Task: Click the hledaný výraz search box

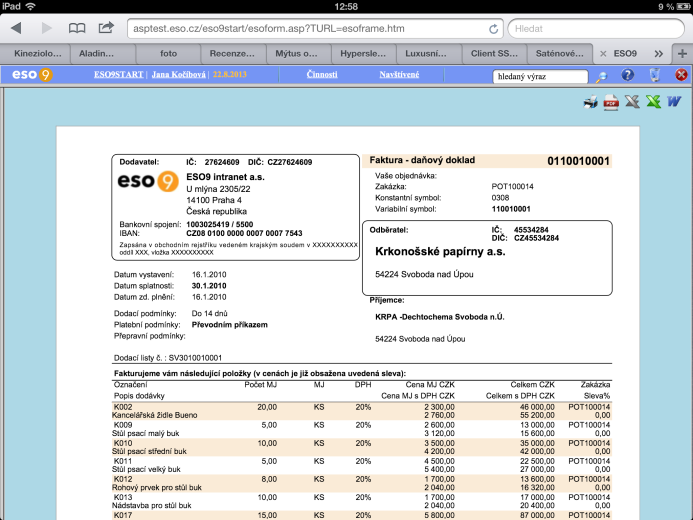Action: tap(541, 76)
